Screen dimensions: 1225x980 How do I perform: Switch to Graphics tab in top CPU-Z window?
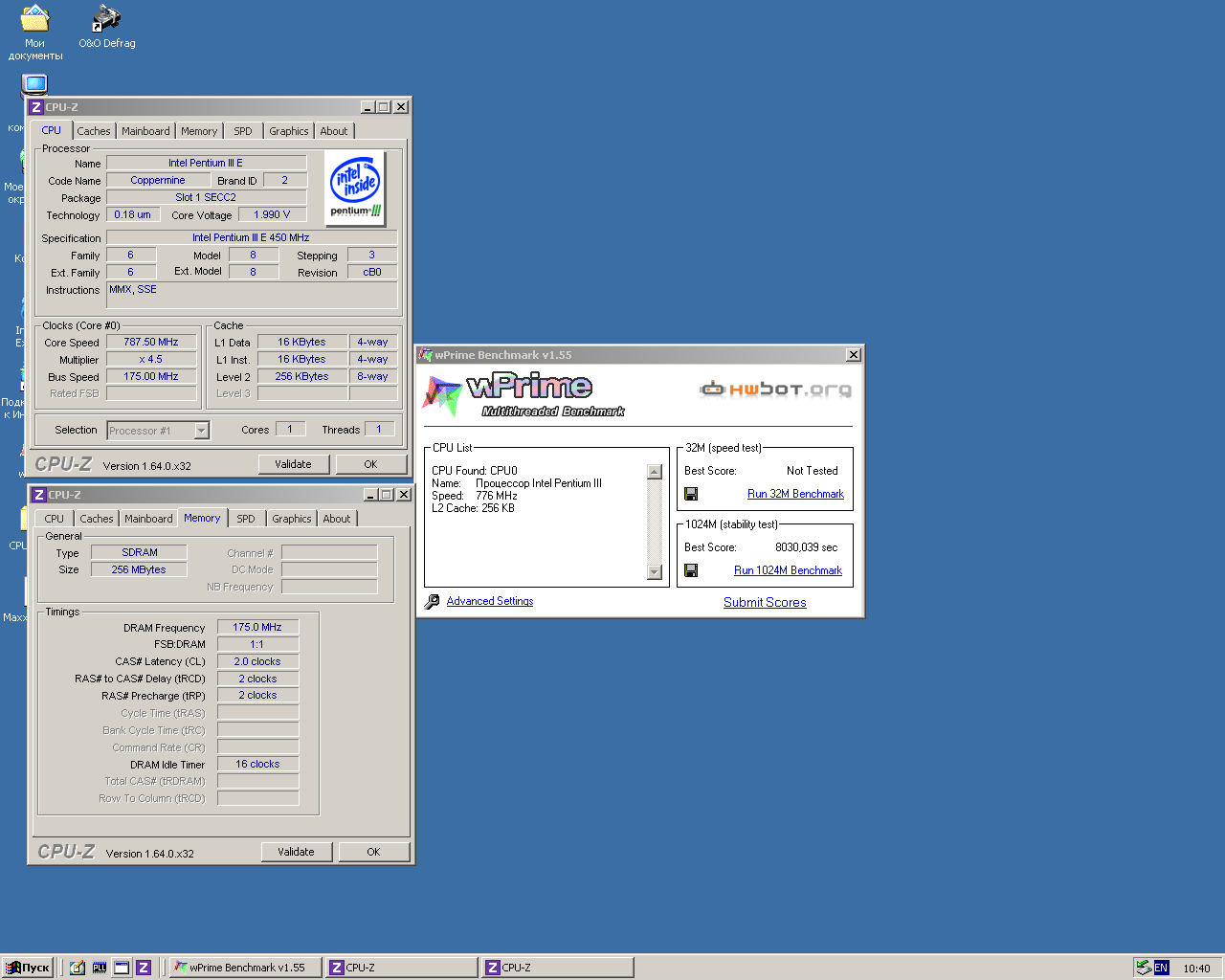pyautogui.click(x=289, y=131)
